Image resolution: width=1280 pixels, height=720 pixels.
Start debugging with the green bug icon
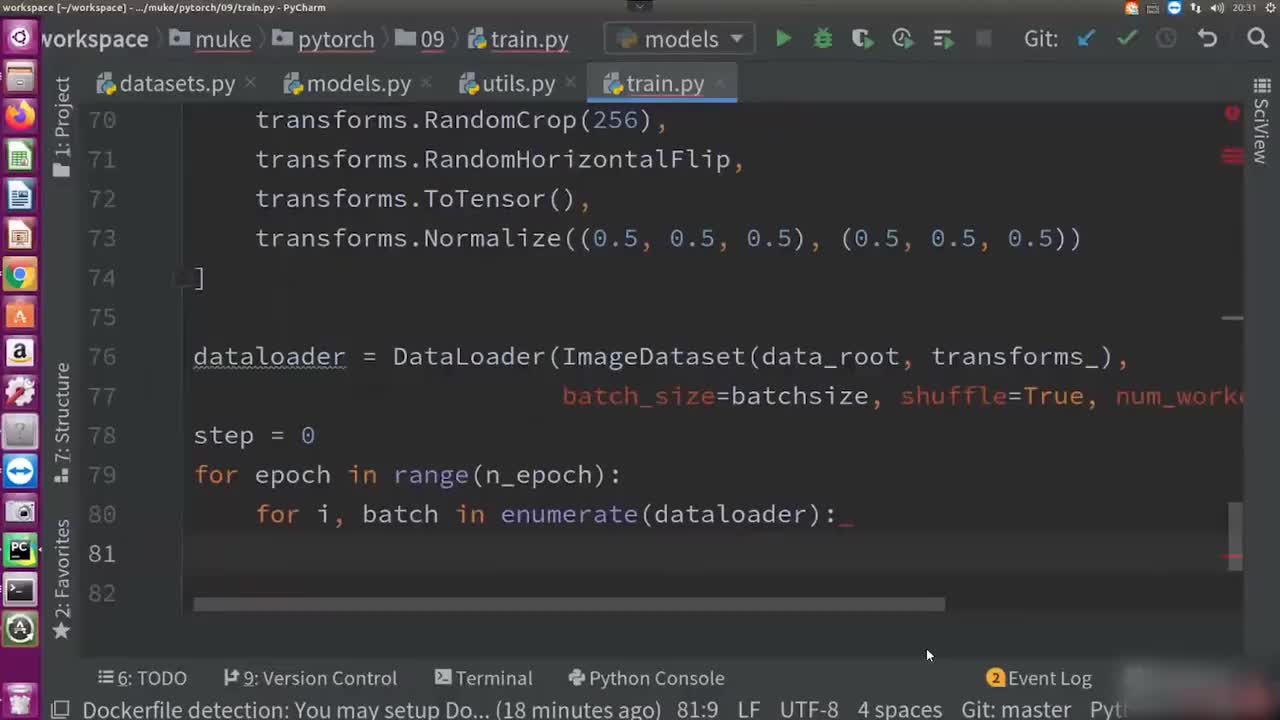coord(823,39)
